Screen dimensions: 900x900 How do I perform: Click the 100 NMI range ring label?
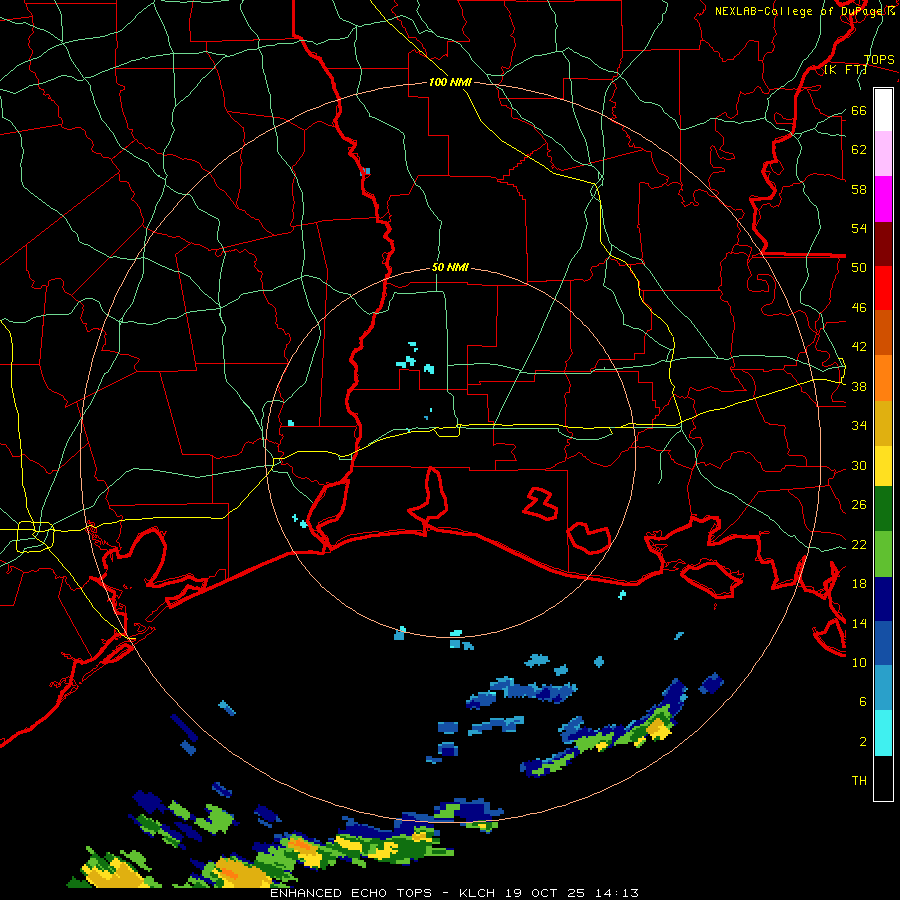click(450, 82)
